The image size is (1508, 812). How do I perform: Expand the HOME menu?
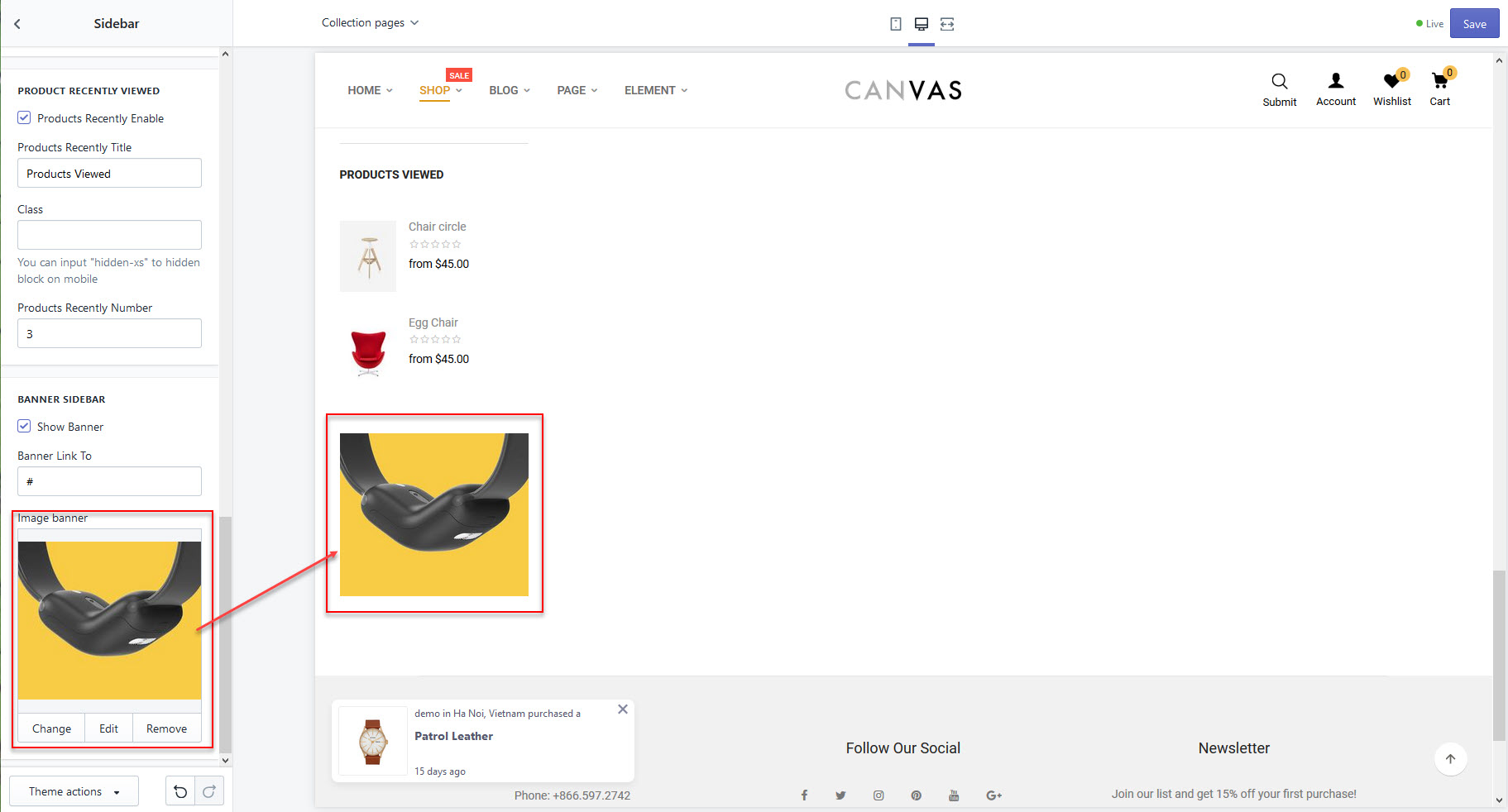pyautogui.click(x=370, y=90)
